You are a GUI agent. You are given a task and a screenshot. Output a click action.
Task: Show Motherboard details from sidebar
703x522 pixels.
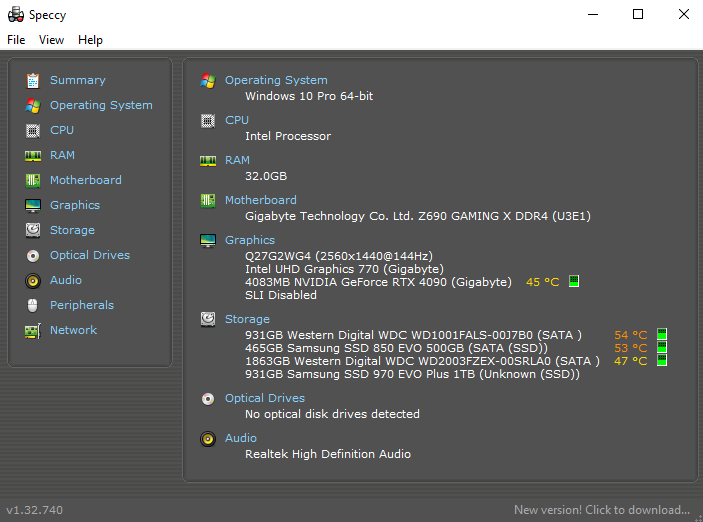pos(86,180)
